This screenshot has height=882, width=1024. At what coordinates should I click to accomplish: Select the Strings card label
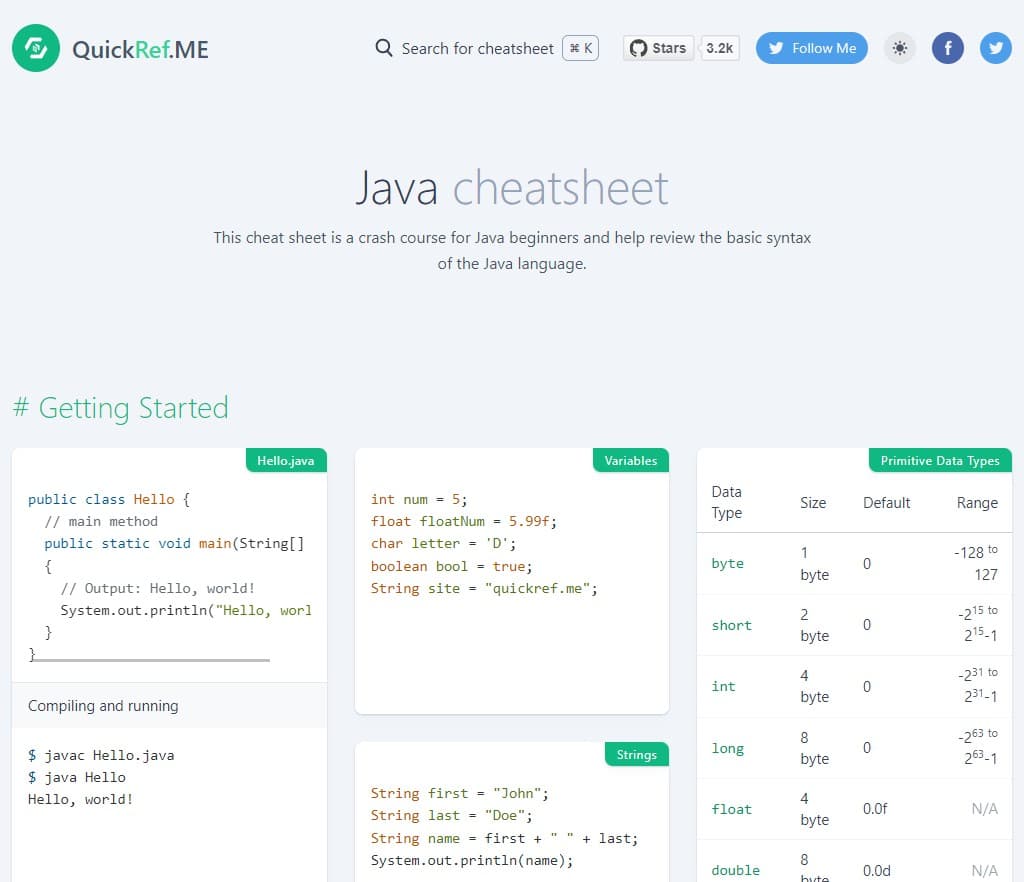636,755
